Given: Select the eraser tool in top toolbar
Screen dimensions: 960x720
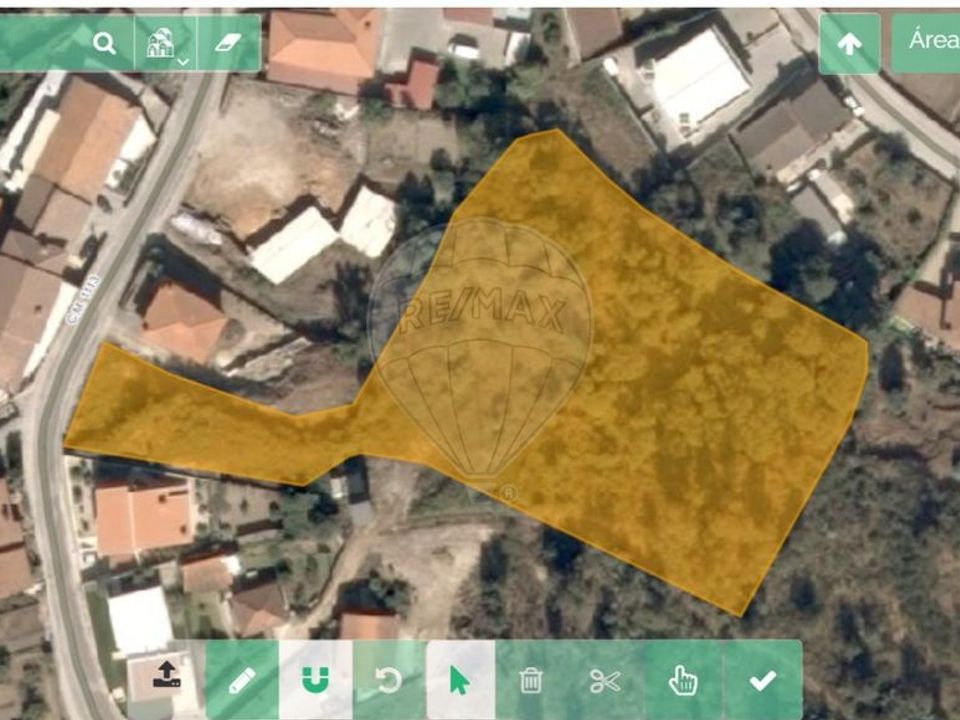Looking at the screenshot, I should [229, 43].
